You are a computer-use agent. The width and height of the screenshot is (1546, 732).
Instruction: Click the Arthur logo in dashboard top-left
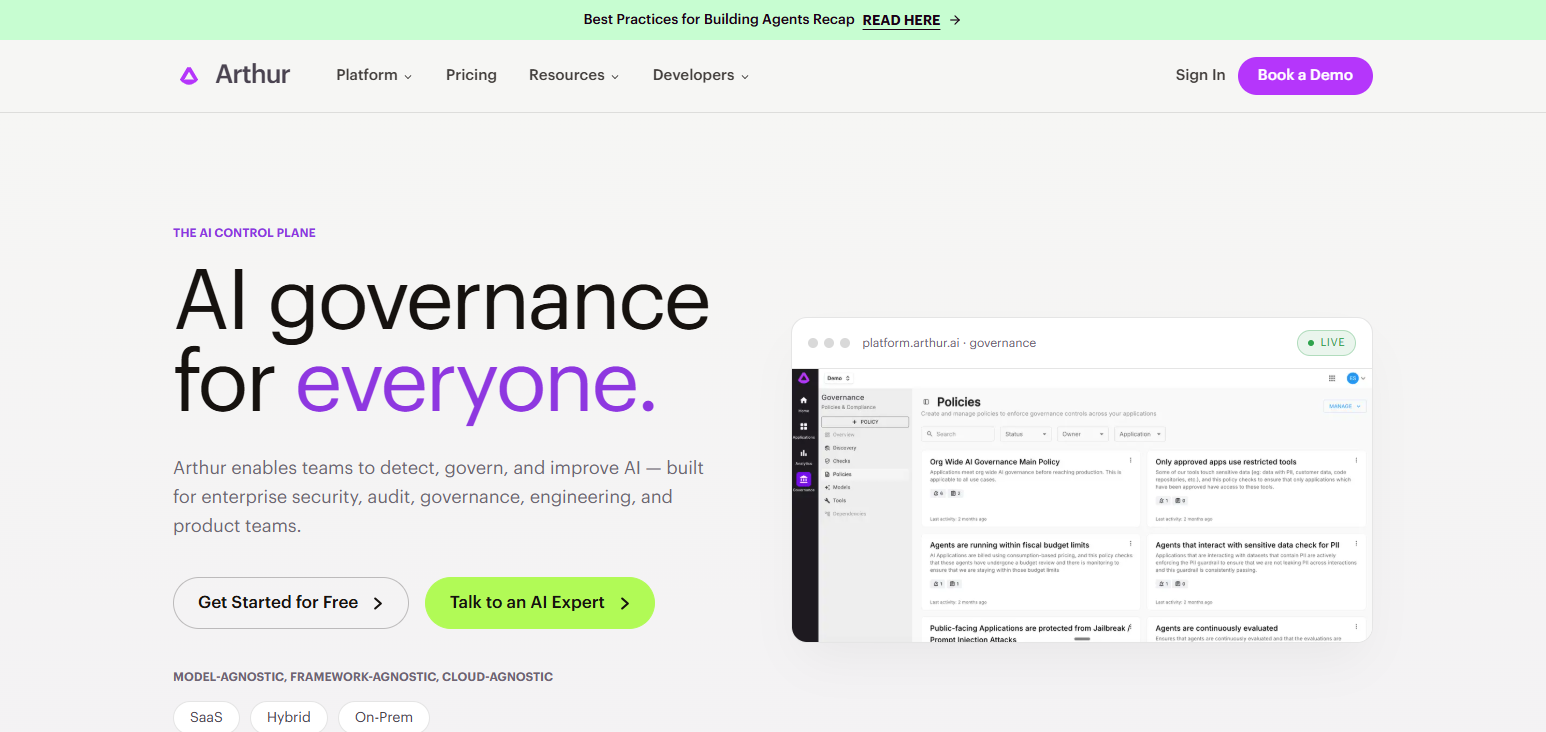click(x=804, y=378)
